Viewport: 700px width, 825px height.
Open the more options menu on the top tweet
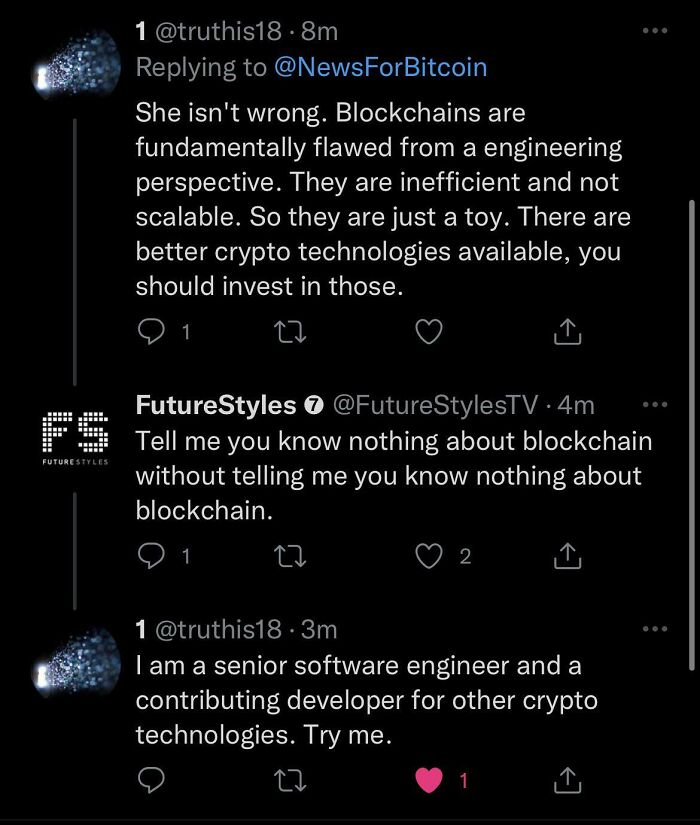click(x=655, y=30)
